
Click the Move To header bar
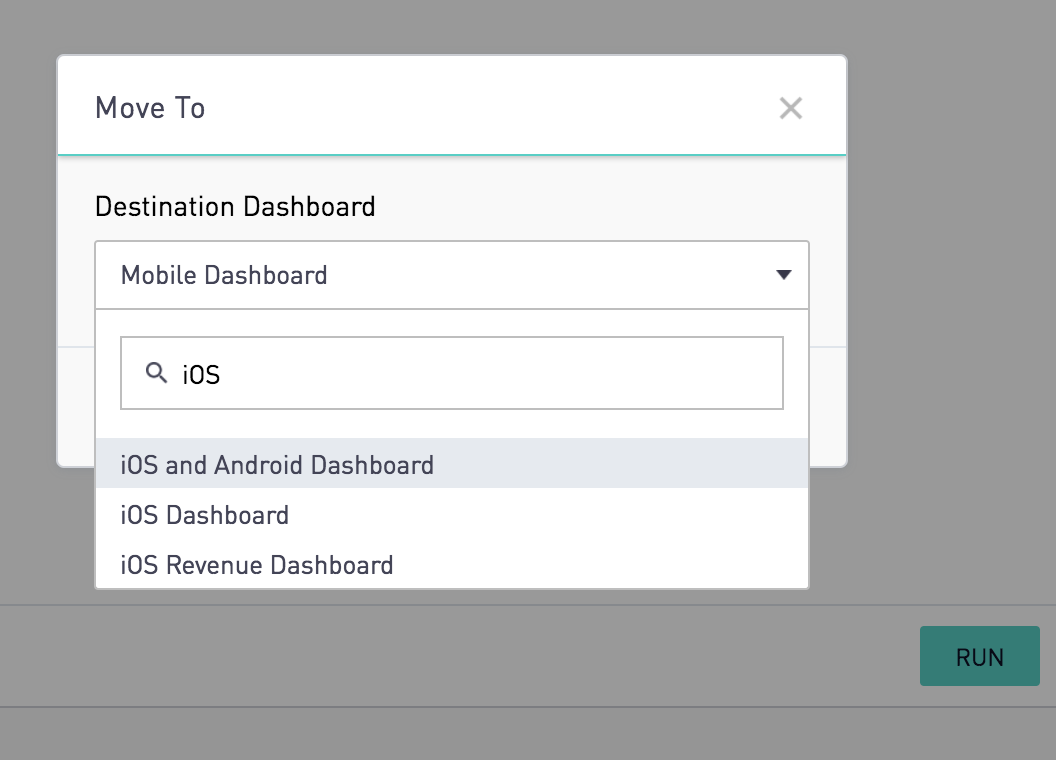pos(450,107)
